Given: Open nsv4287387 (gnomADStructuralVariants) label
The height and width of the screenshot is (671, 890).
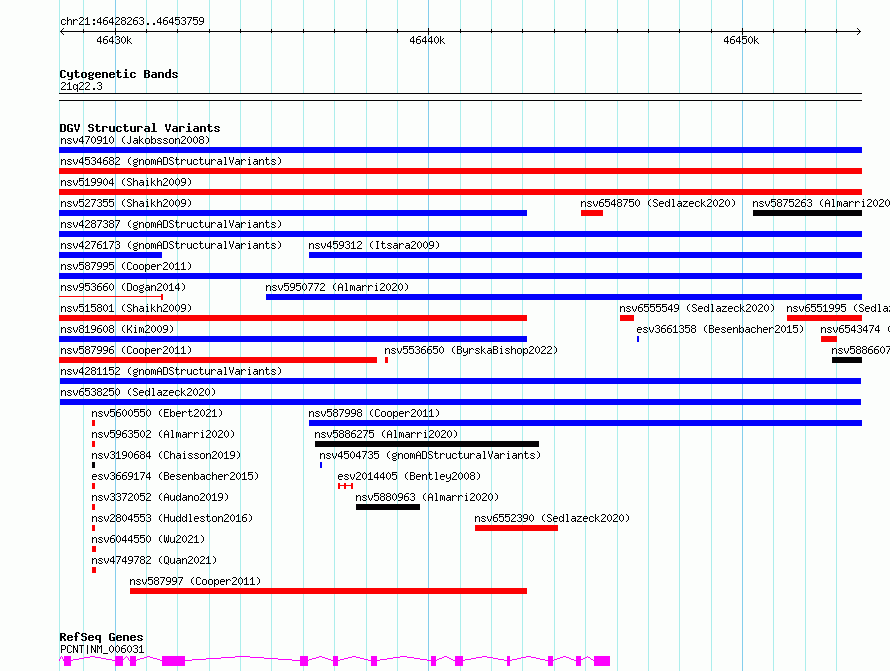Looking at the screenshot, I should coord(171,224).
